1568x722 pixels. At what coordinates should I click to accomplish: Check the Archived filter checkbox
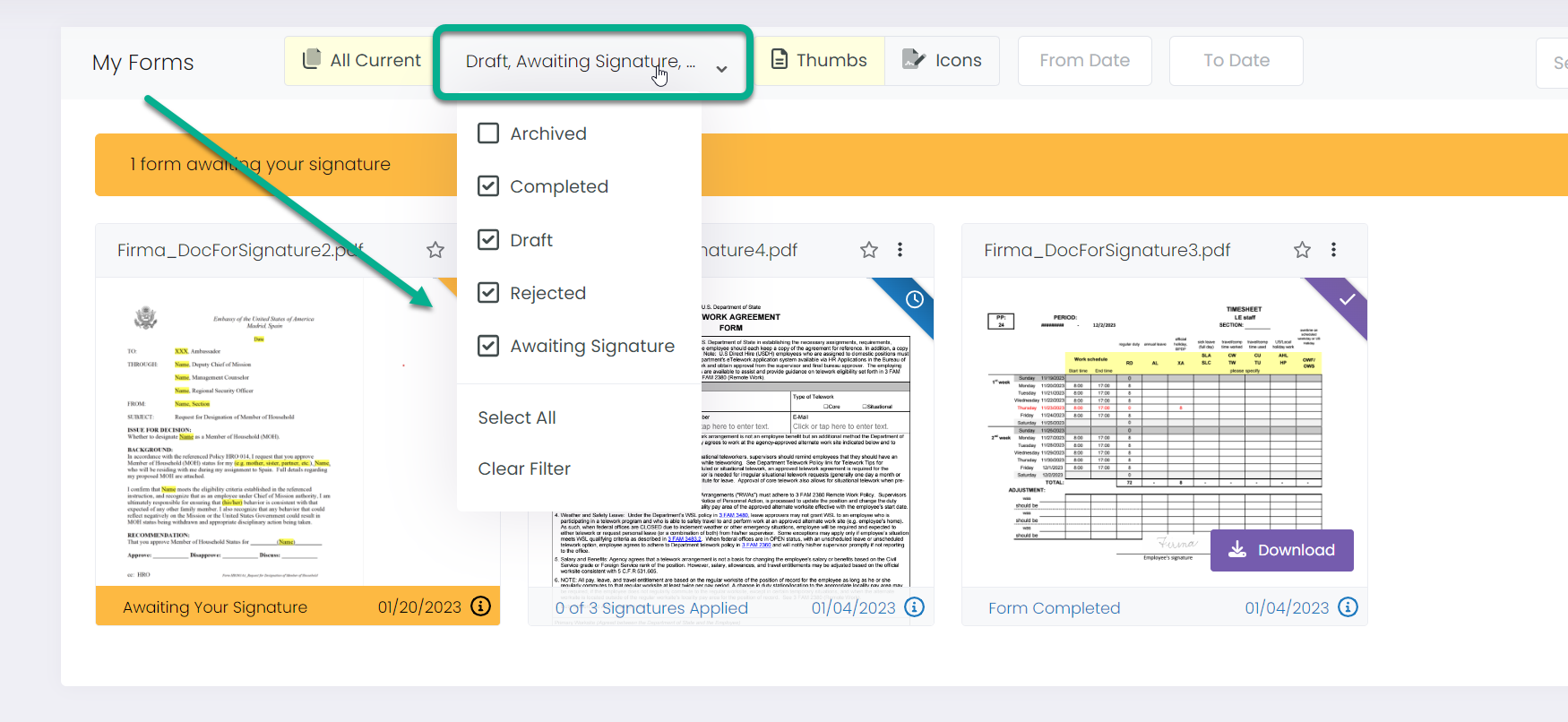click(x=488, y=133)
